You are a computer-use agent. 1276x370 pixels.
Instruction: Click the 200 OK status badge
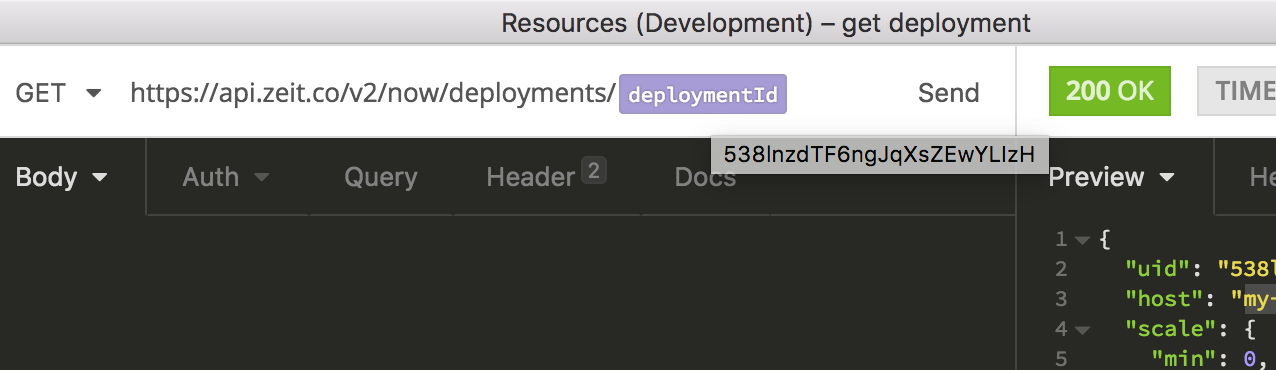[x=1109, y=92]
